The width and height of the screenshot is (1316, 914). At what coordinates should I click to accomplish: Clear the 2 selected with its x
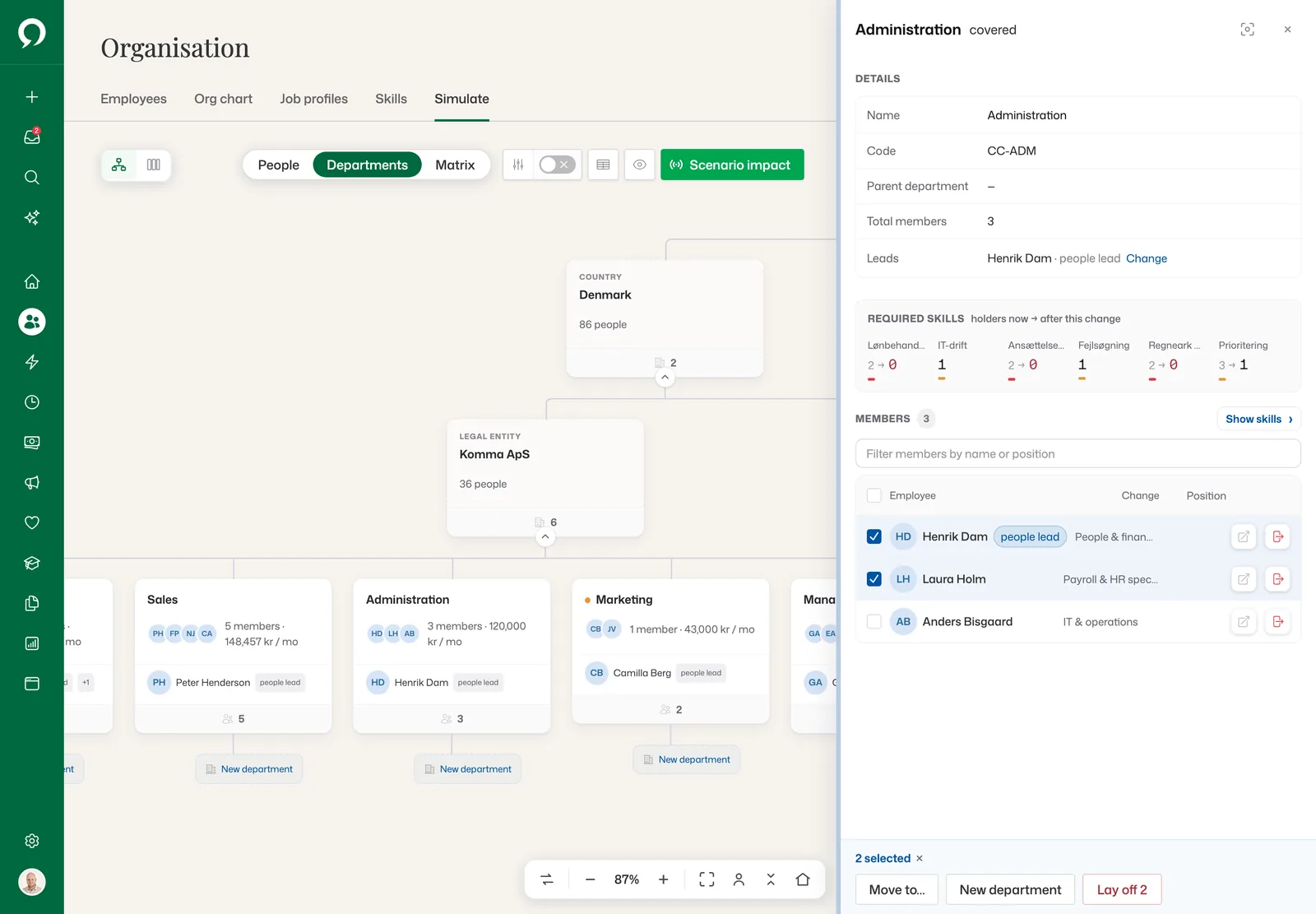click(x=920, y=858)
